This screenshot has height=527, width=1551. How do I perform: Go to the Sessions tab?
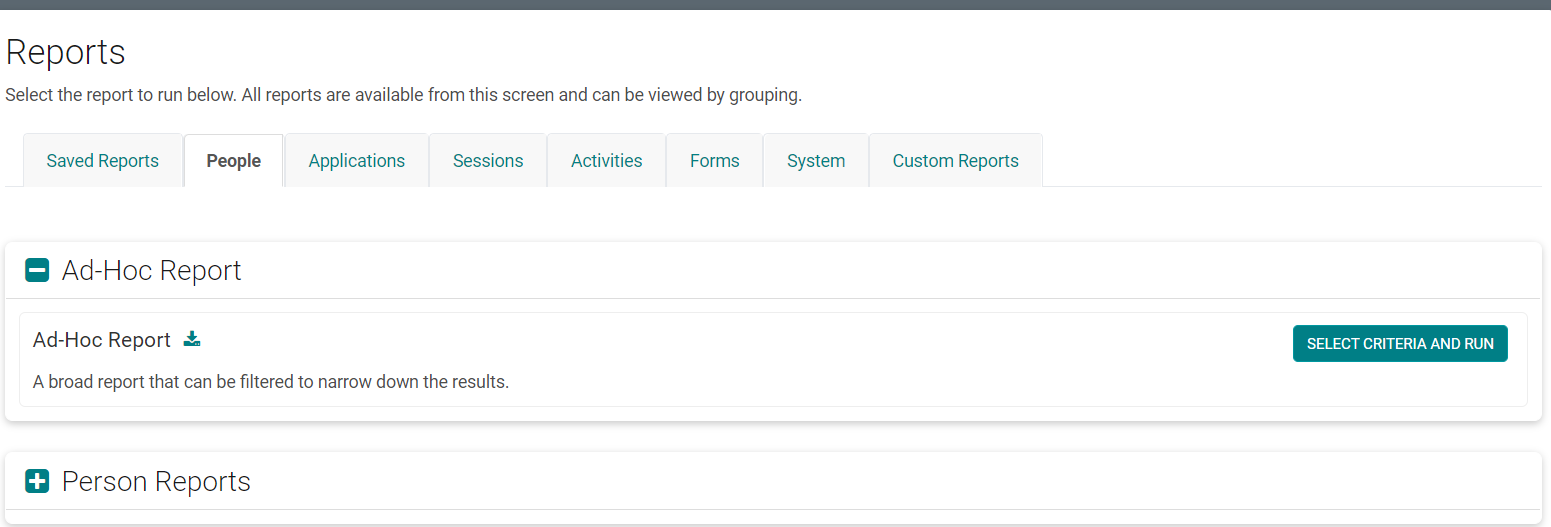[488, 161]
